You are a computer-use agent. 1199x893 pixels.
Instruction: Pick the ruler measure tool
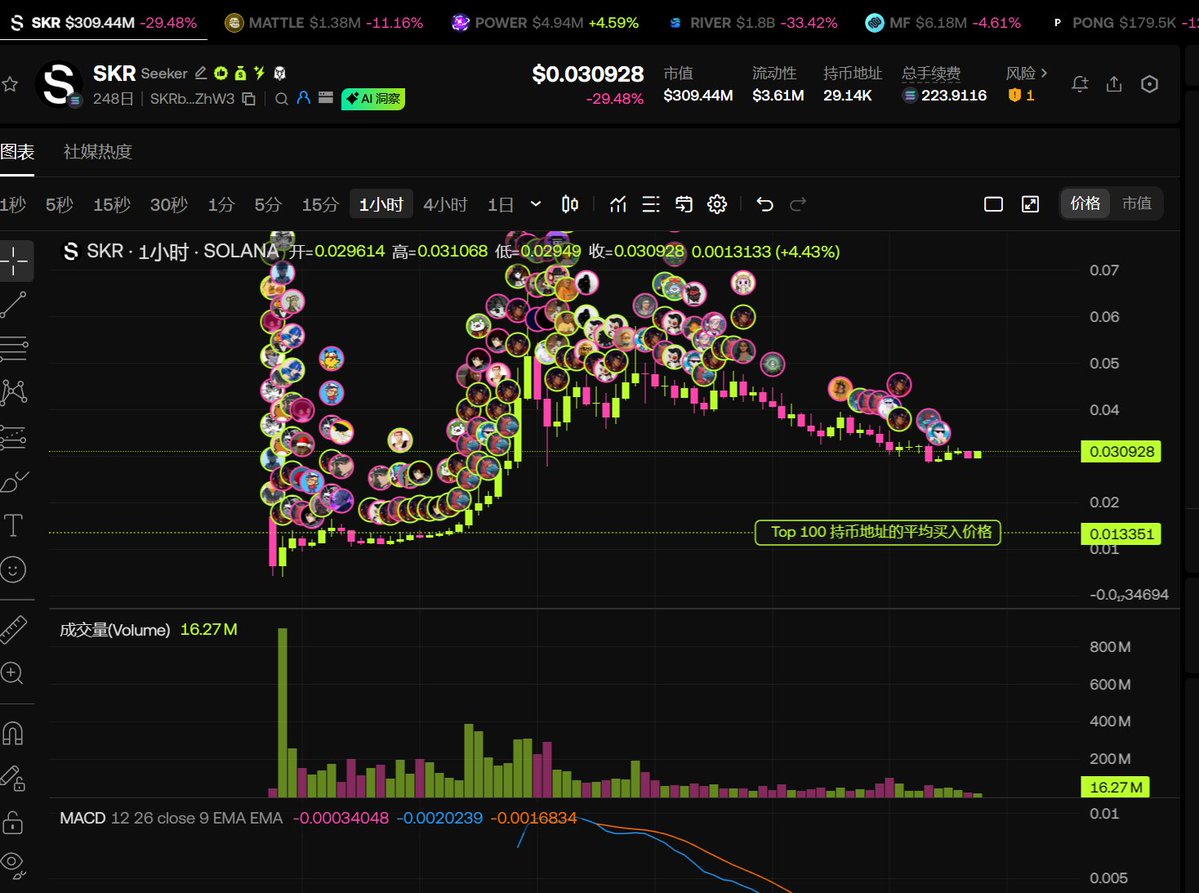coord(14,629)
